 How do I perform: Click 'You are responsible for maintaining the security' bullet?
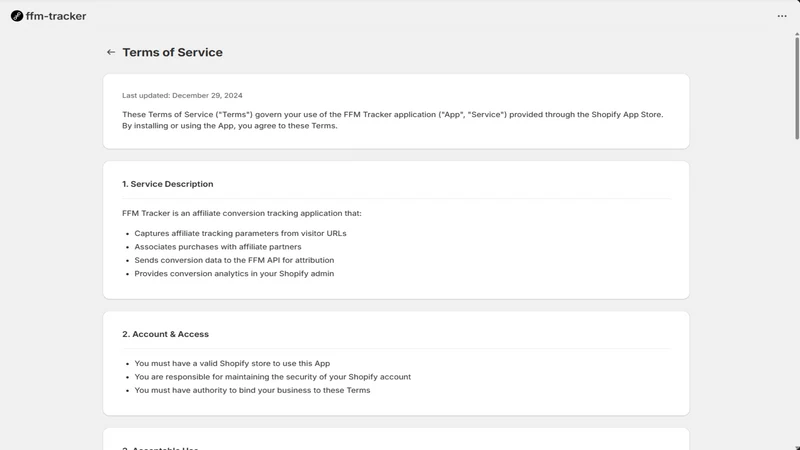tap(272, 377)
